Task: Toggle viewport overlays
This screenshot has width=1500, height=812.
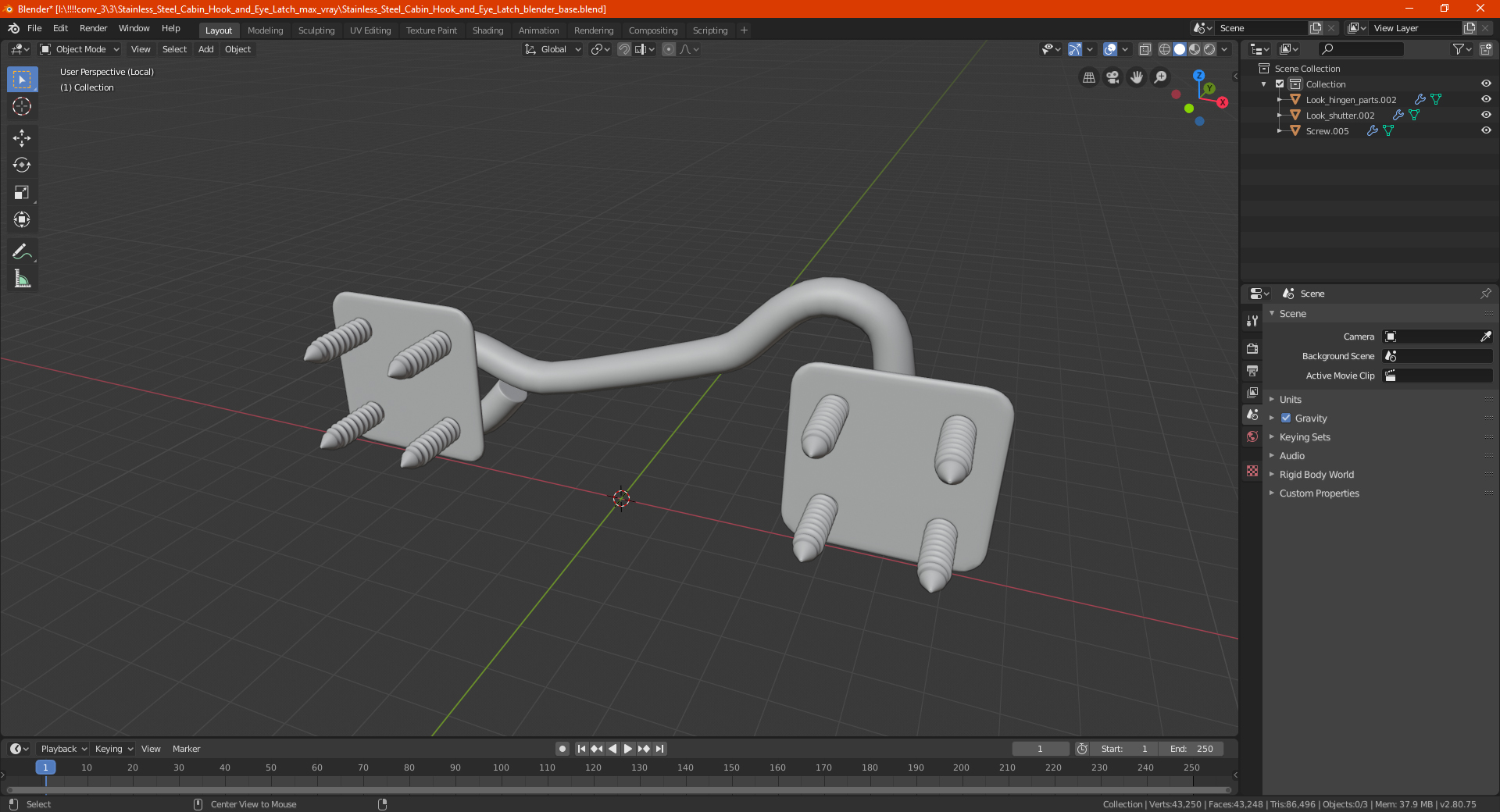Action: [1110, 49]
